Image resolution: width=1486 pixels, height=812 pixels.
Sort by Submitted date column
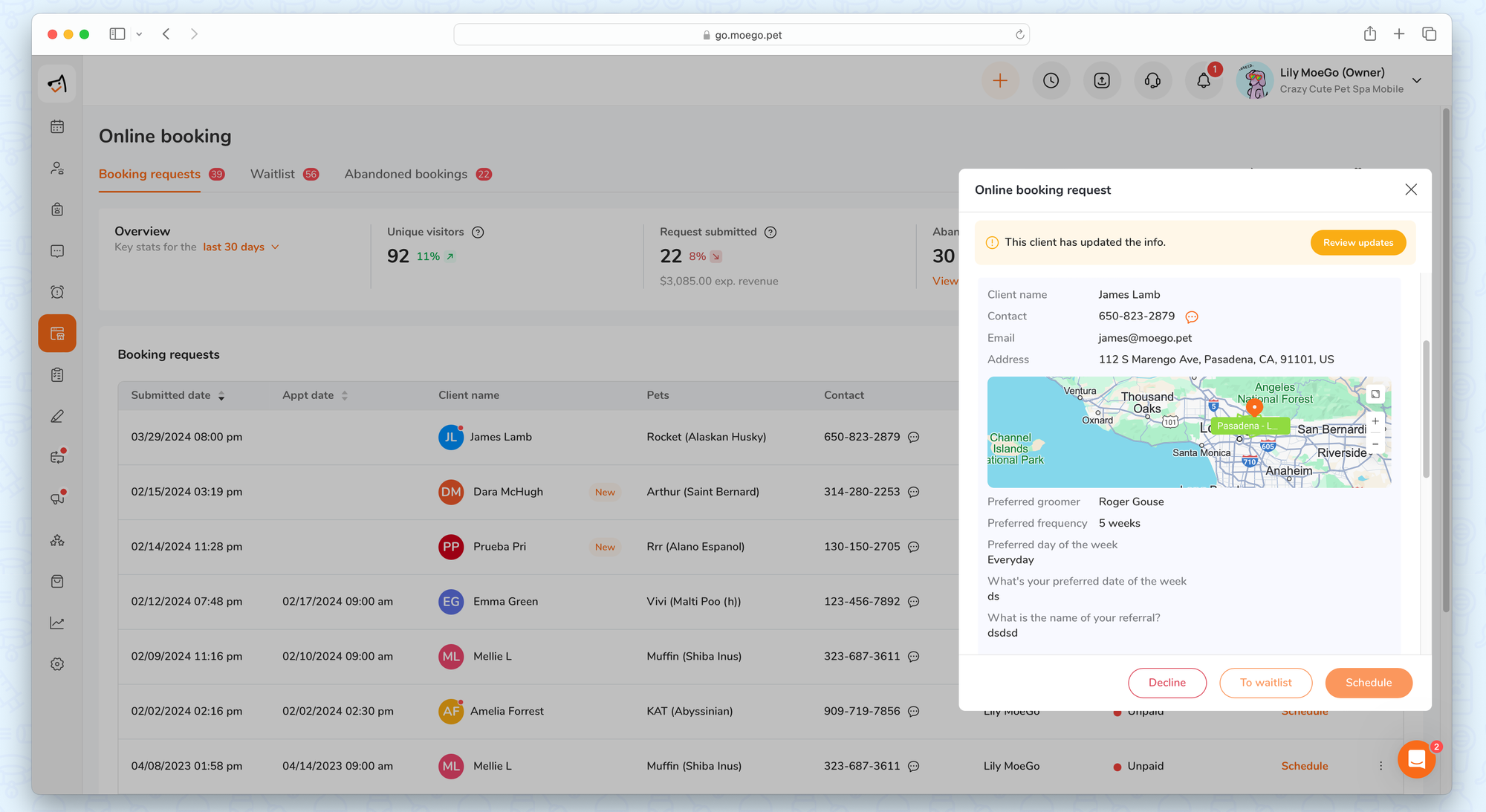pyautogui.click(x=221, y=396)
